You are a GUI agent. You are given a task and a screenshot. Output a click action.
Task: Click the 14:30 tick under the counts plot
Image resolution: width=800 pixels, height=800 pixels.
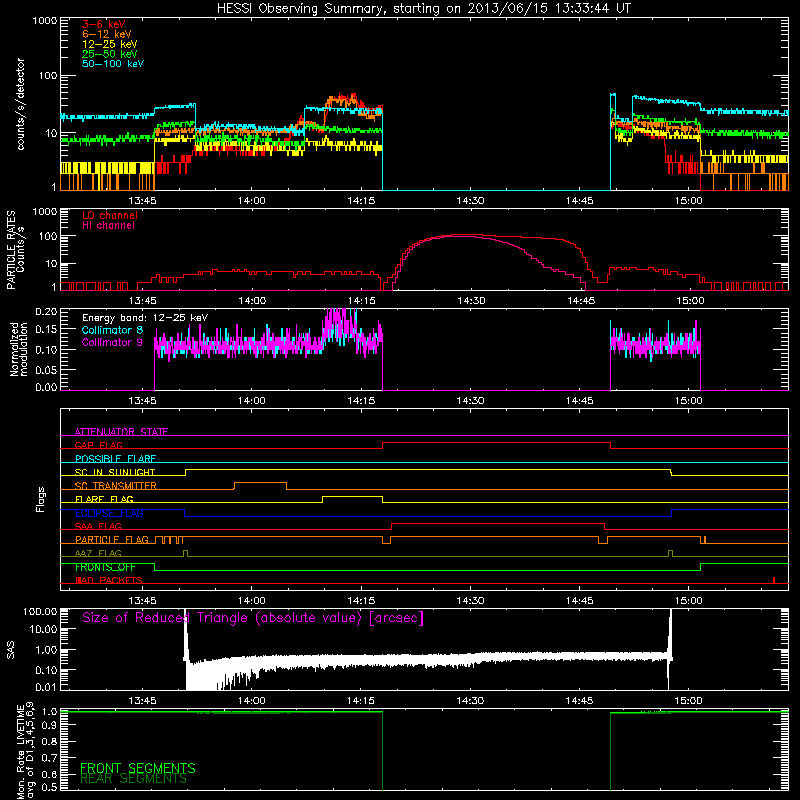coord(470,200)
